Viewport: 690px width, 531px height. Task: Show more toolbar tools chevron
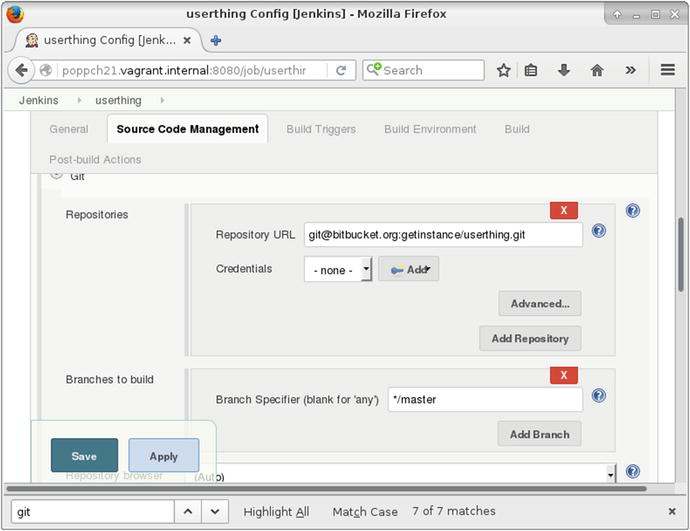(630, 70)
